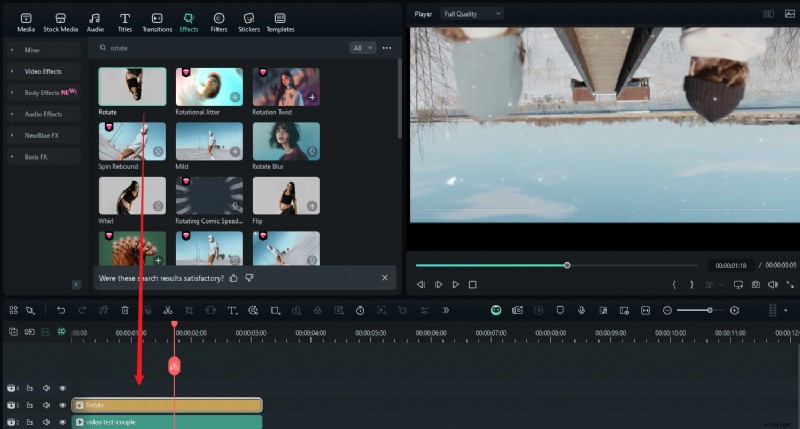This screenshot has height=429, width=800.
Task: Expand the Boris FX category
Action: click(x=44, y=157)
